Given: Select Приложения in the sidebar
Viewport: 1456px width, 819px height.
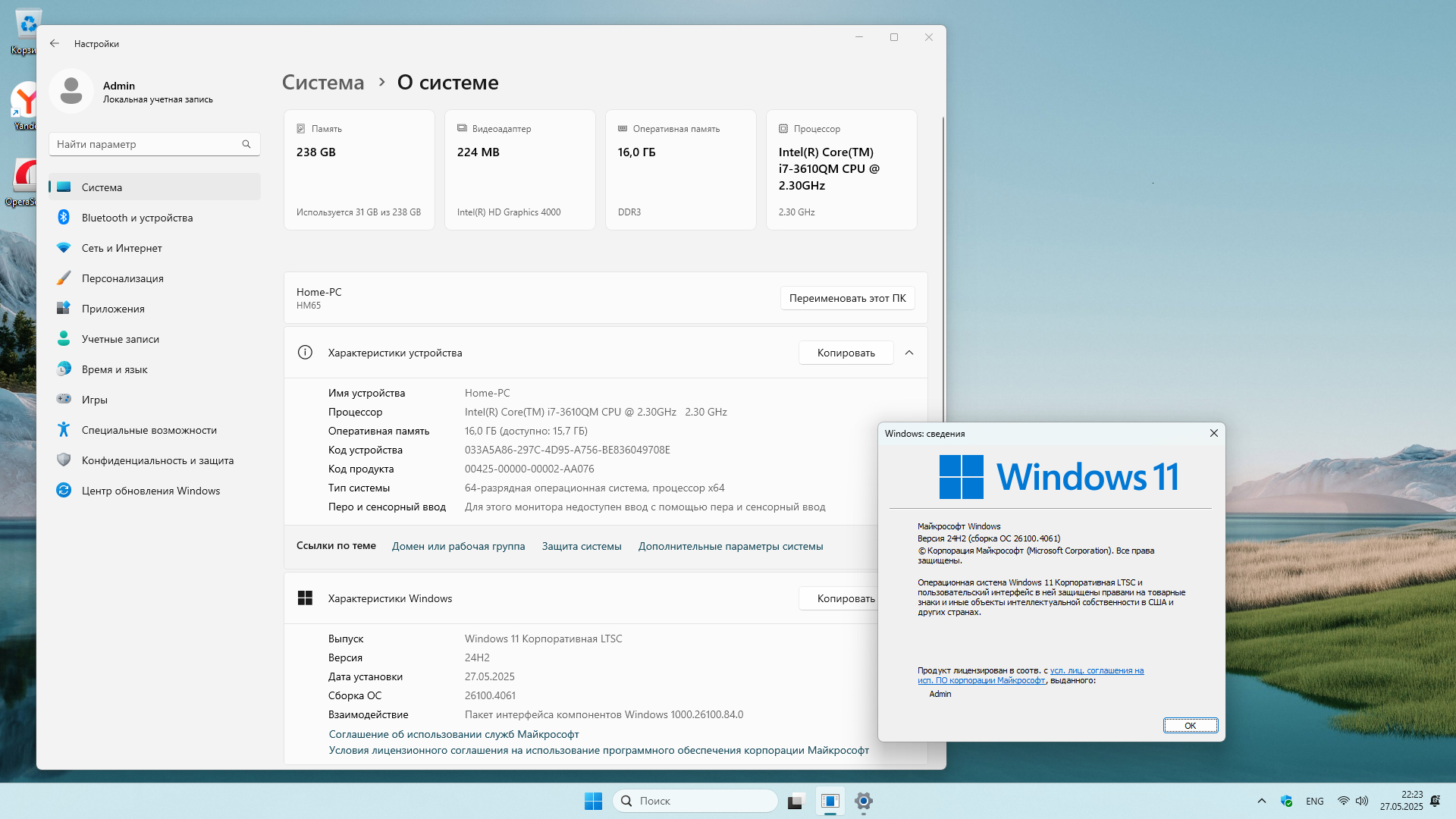Looking at the screenshot, I should pyautogui.click(x=113, y=309).
